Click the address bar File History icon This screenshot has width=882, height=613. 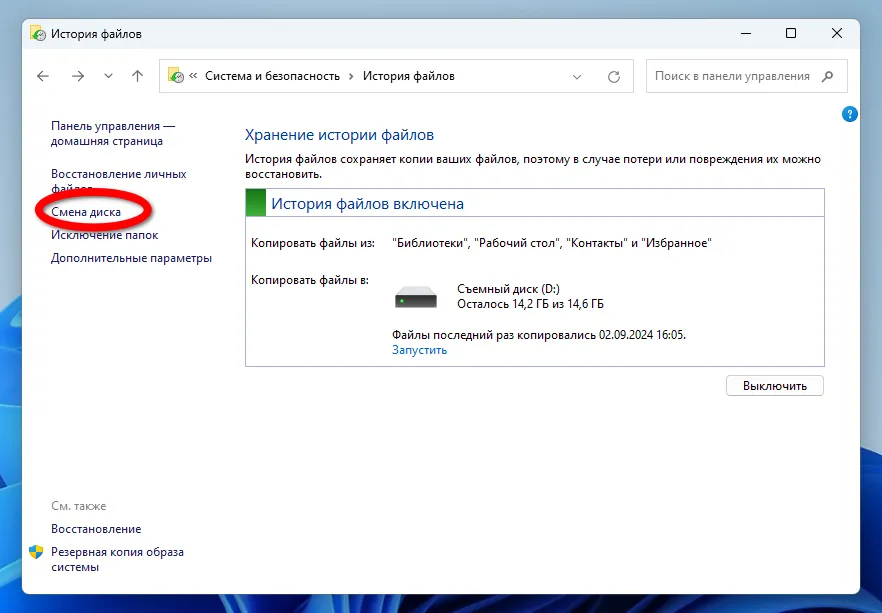pyautogui.click(x=176, y=76)
